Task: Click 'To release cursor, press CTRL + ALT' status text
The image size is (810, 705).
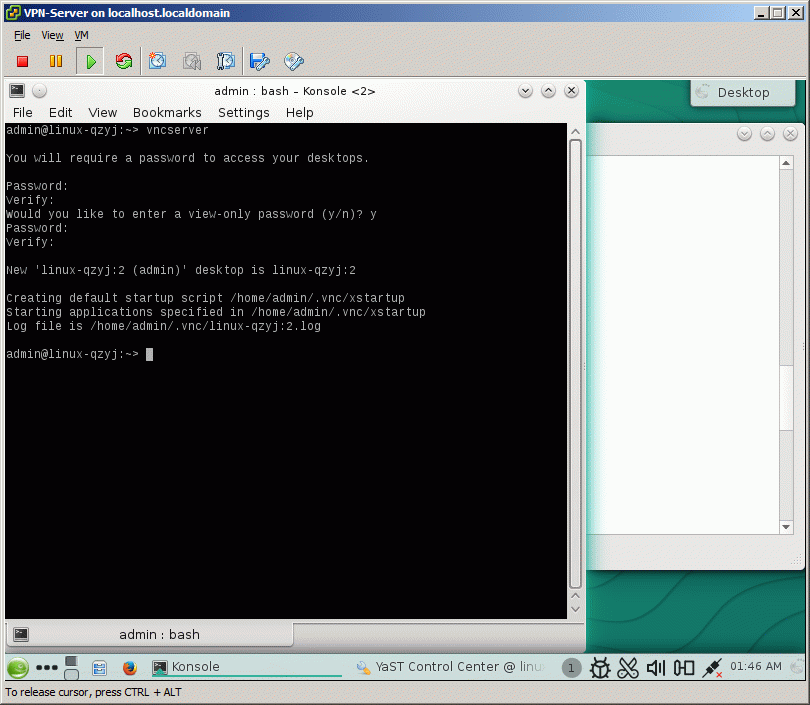Action: click(x=94, y=692)
